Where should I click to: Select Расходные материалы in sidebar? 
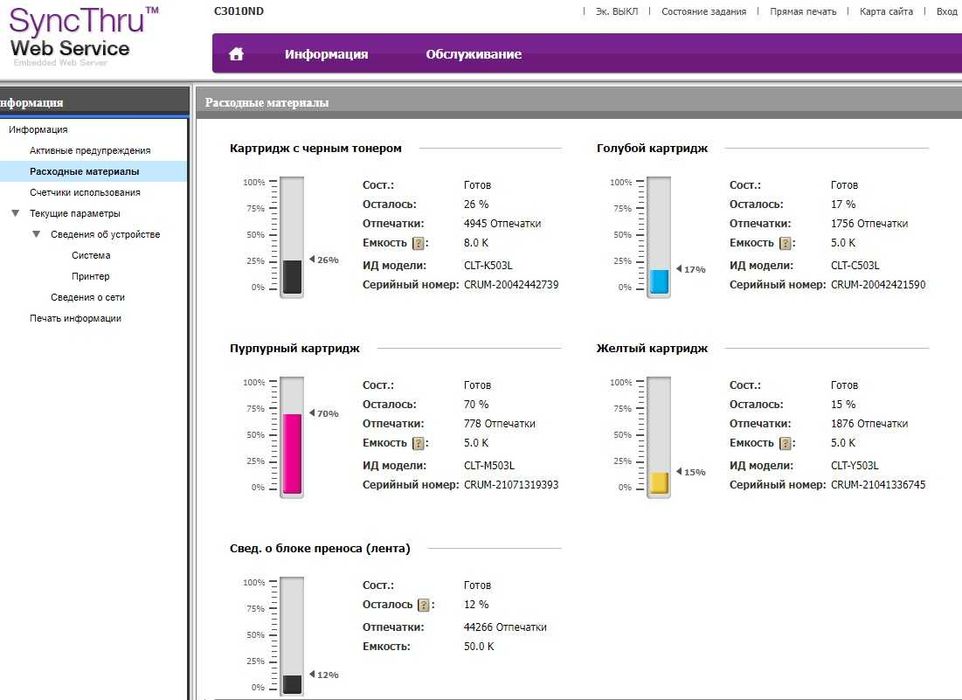click(93, 172)
